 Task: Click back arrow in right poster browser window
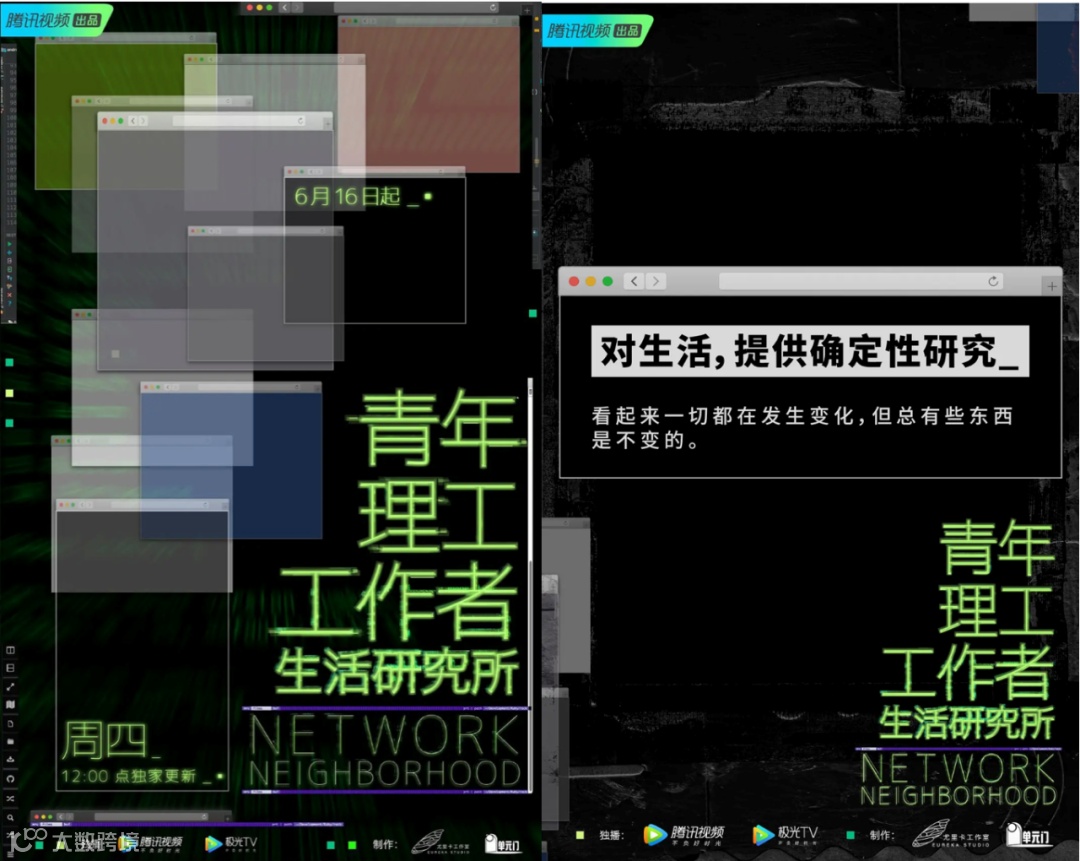[x=634, y=281]
